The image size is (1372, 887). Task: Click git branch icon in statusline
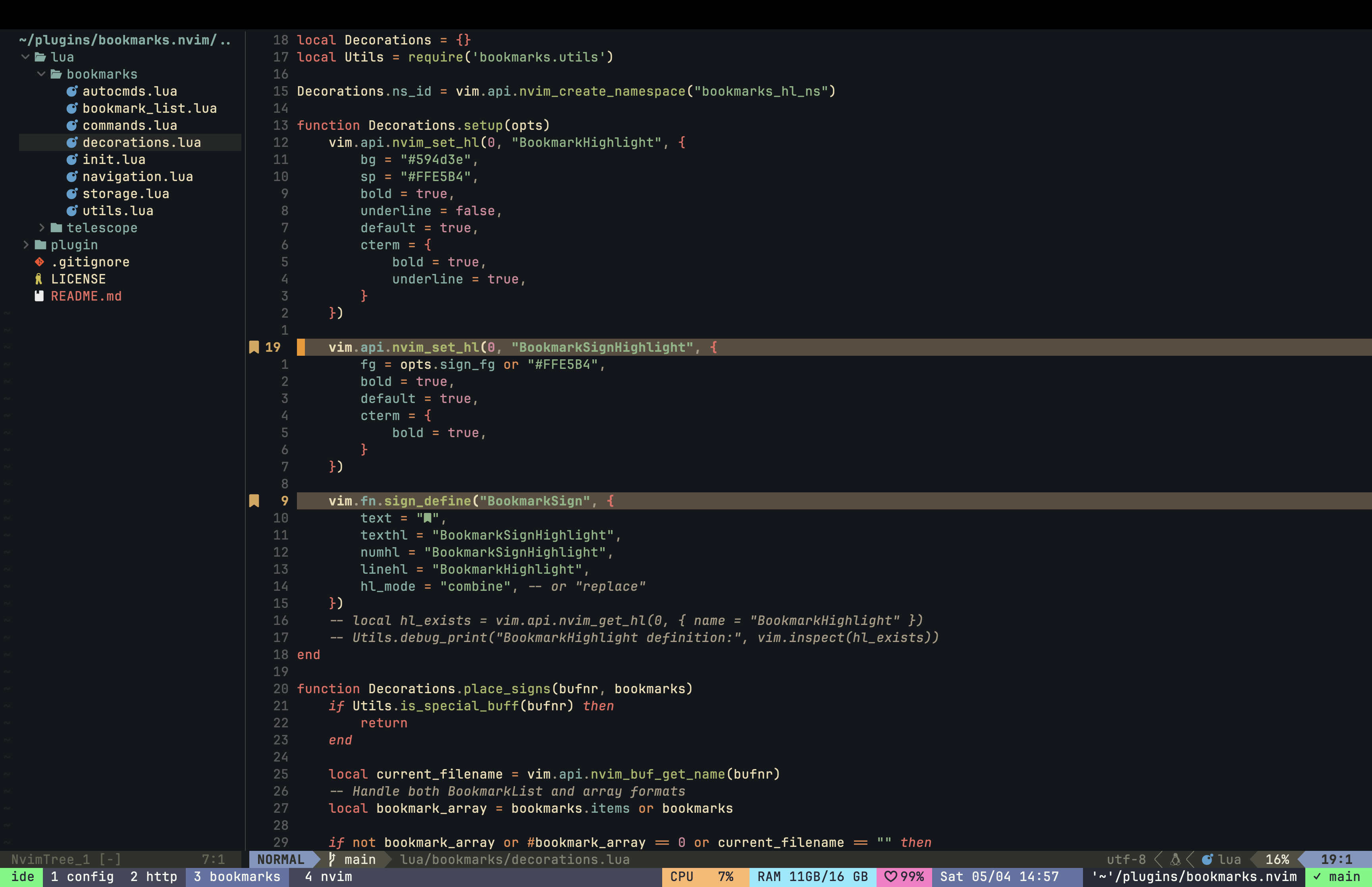332,859
